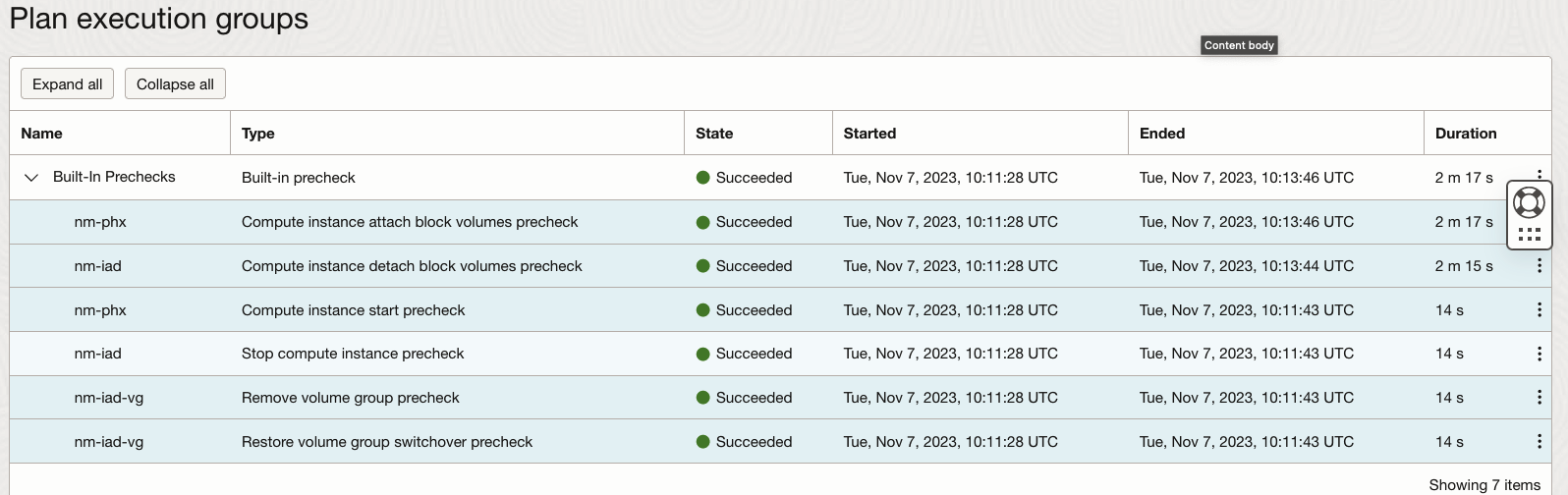
Task: Open actions menu for detach block volumes precheck
Action: [x=1539, y=266]
